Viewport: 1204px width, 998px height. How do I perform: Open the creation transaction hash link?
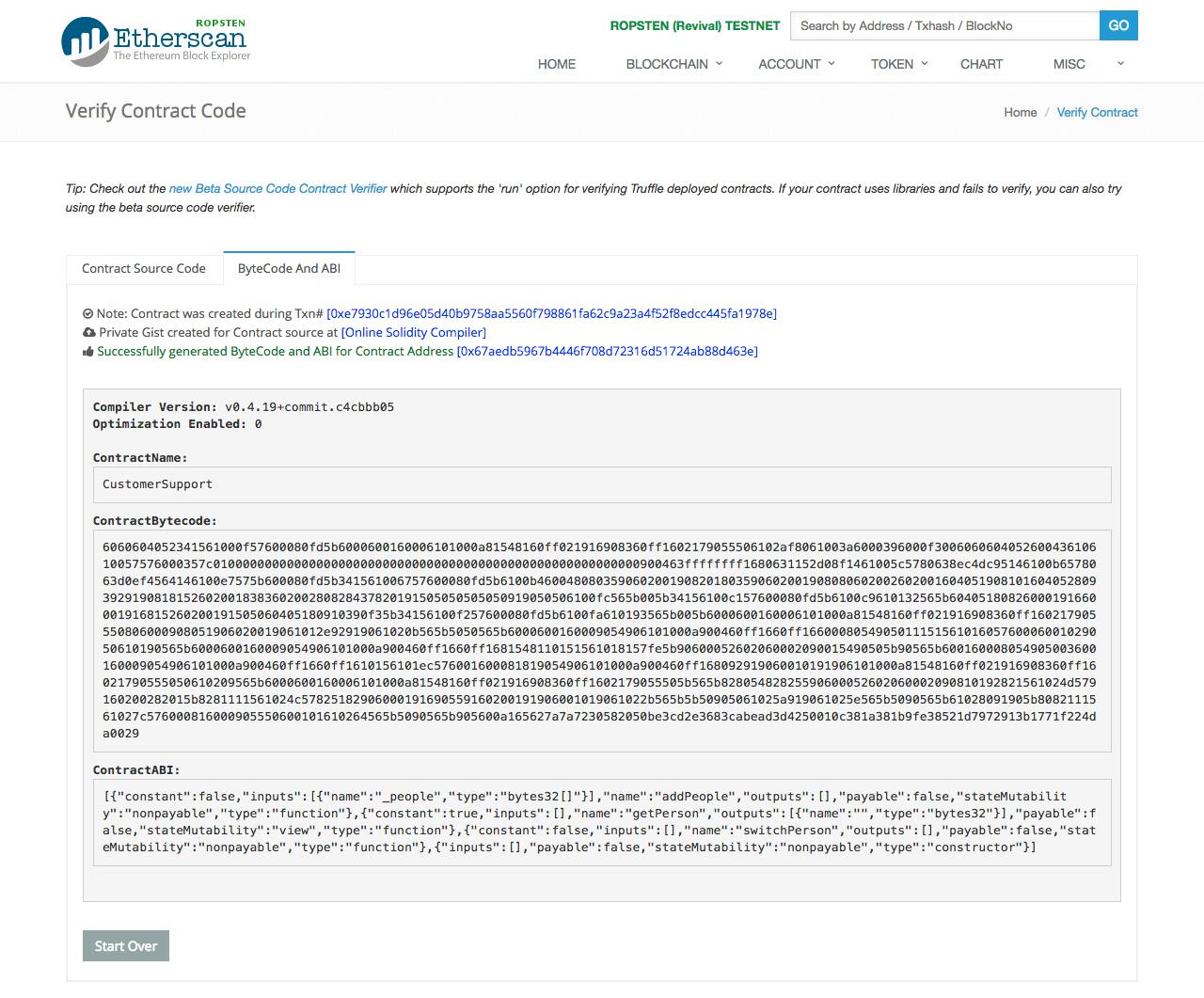551,313
